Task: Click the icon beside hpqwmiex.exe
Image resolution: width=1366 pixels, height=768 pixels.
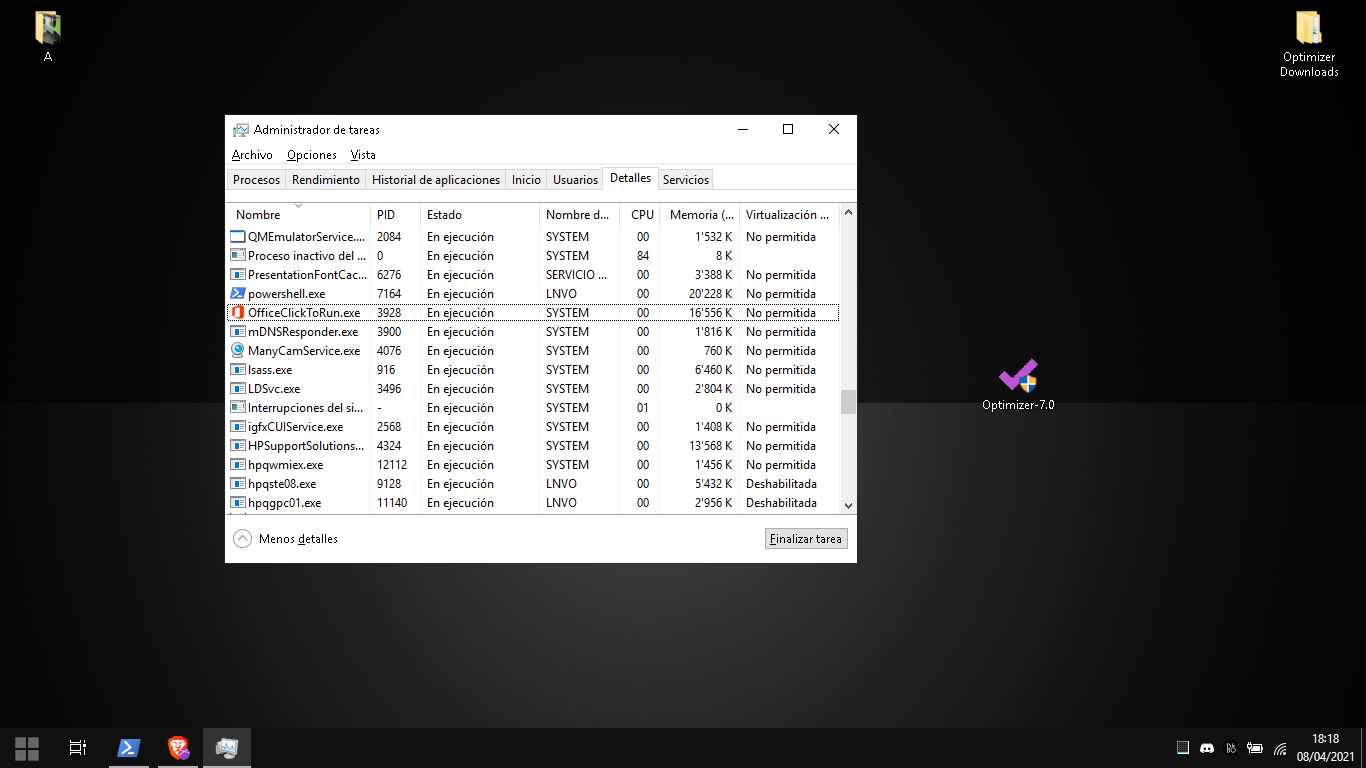Action: [x=238, y=465]
